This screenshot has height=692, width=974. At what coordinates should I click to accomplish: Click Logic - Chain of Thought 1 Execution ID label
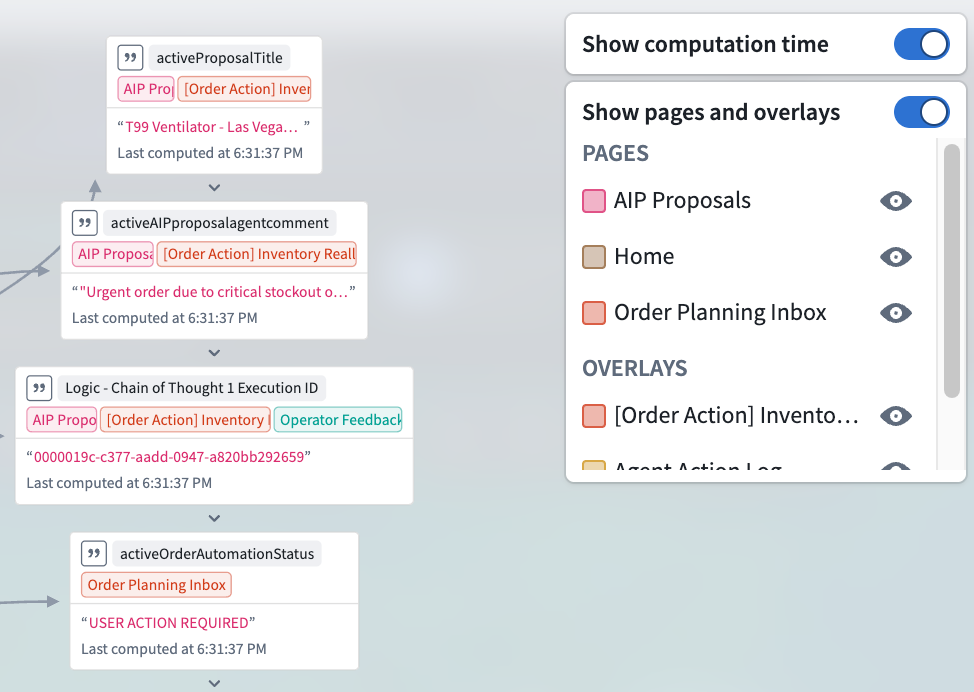(191, 388)
